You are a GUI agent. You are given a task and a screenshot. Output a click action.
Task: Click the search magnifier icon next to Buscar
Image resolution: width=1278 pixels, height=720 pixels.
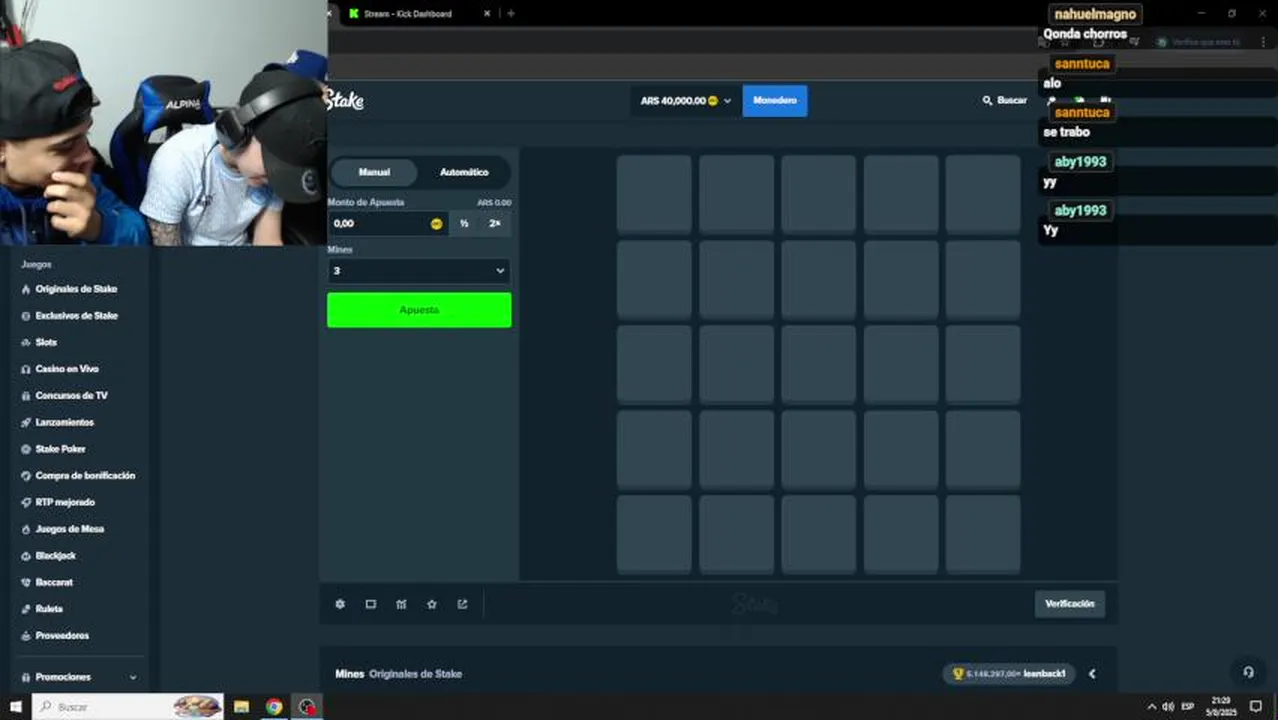pos(987,100)
